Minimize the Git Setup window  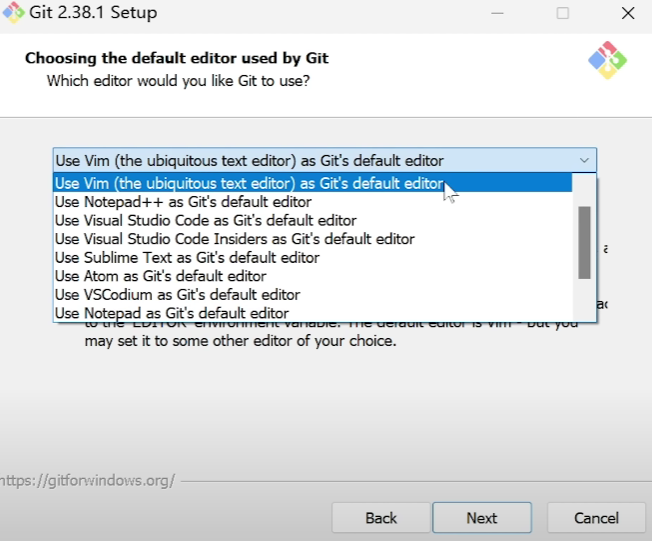497,13
